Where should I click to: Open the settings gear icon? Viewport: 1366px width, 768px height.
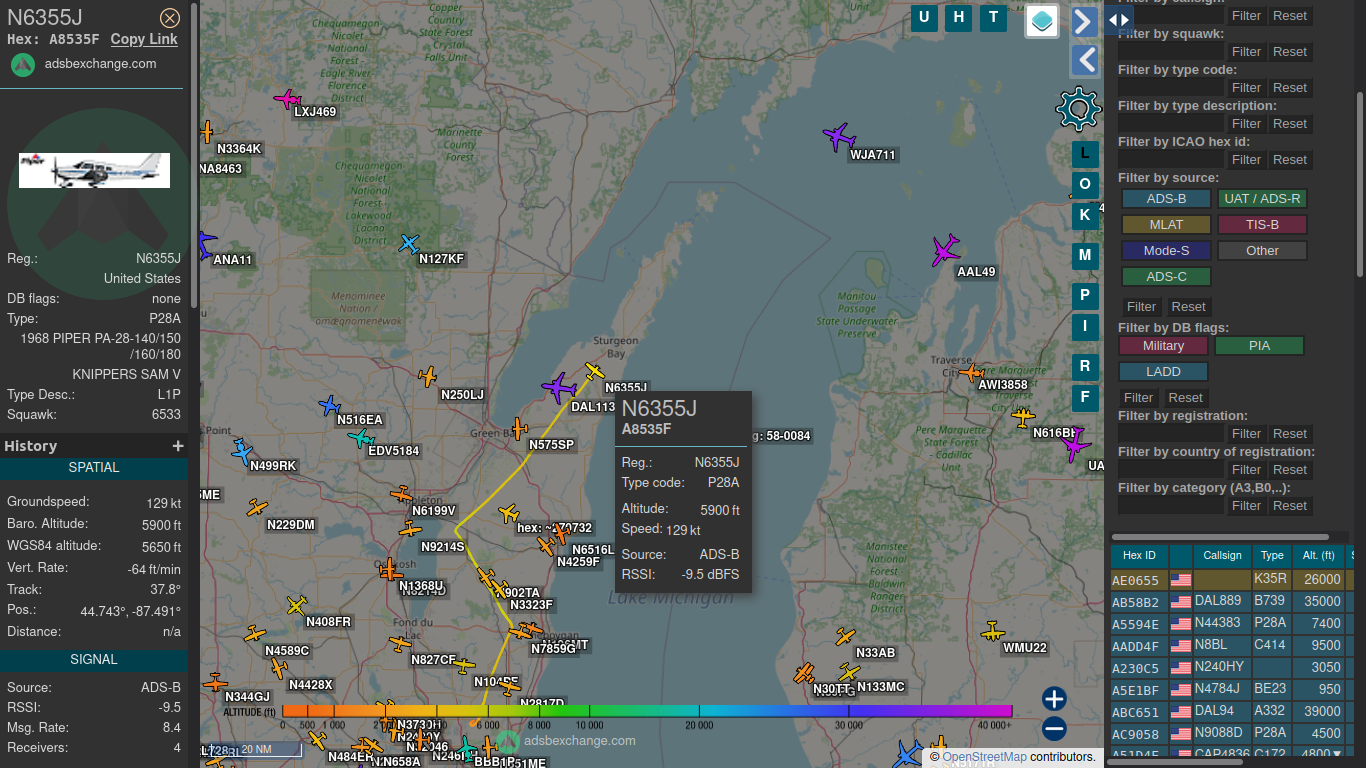(x=1078, y=109)
